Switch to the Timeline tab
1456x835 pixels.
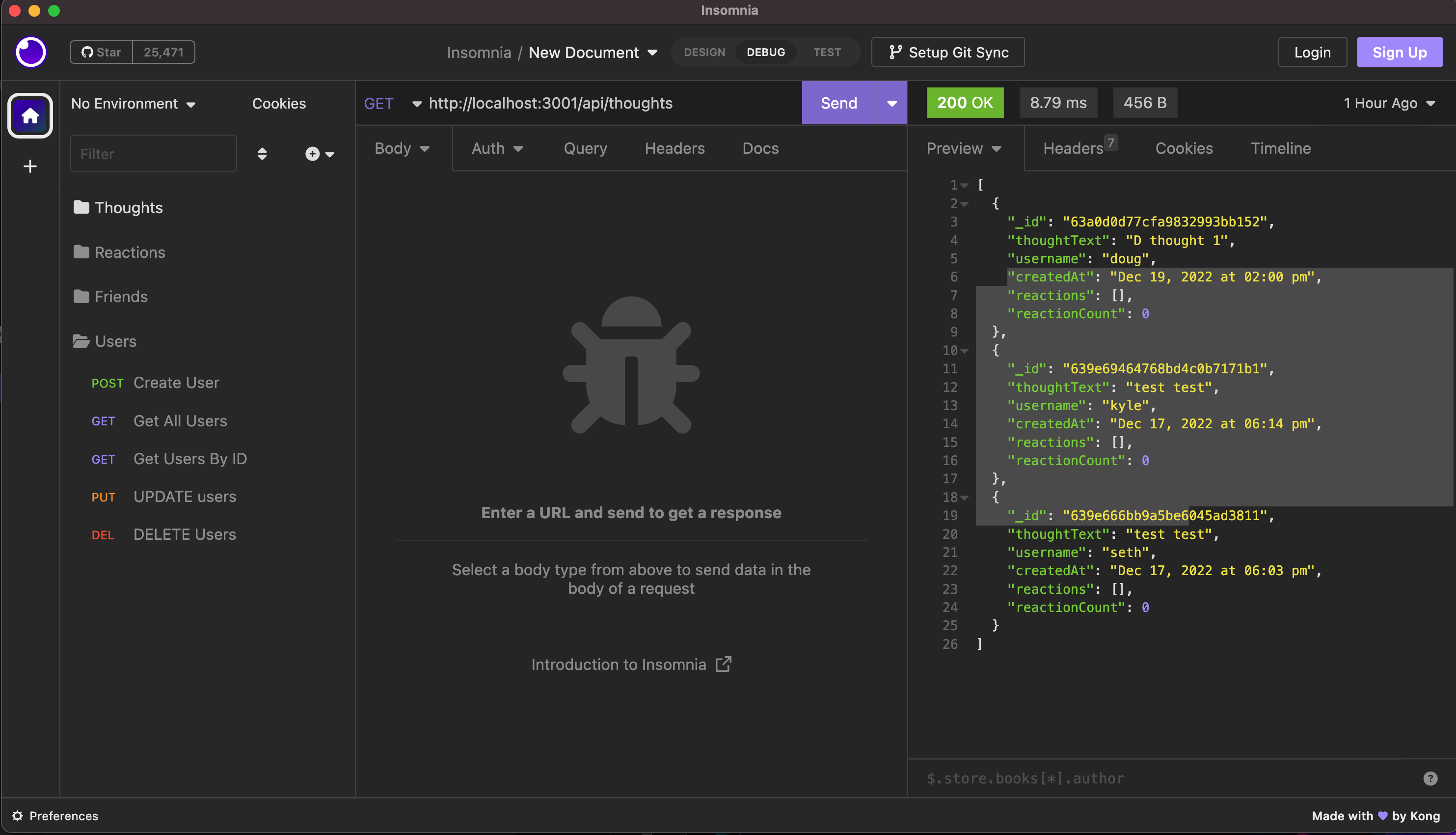point(1281,148)
